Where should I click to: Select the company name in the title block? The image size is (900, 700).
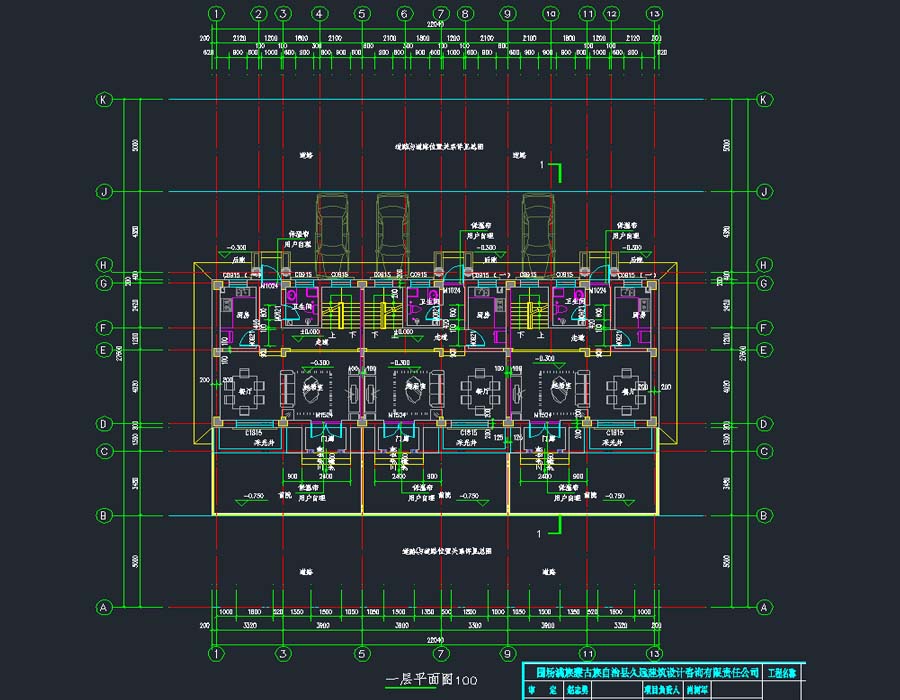[x=647, y=672]
